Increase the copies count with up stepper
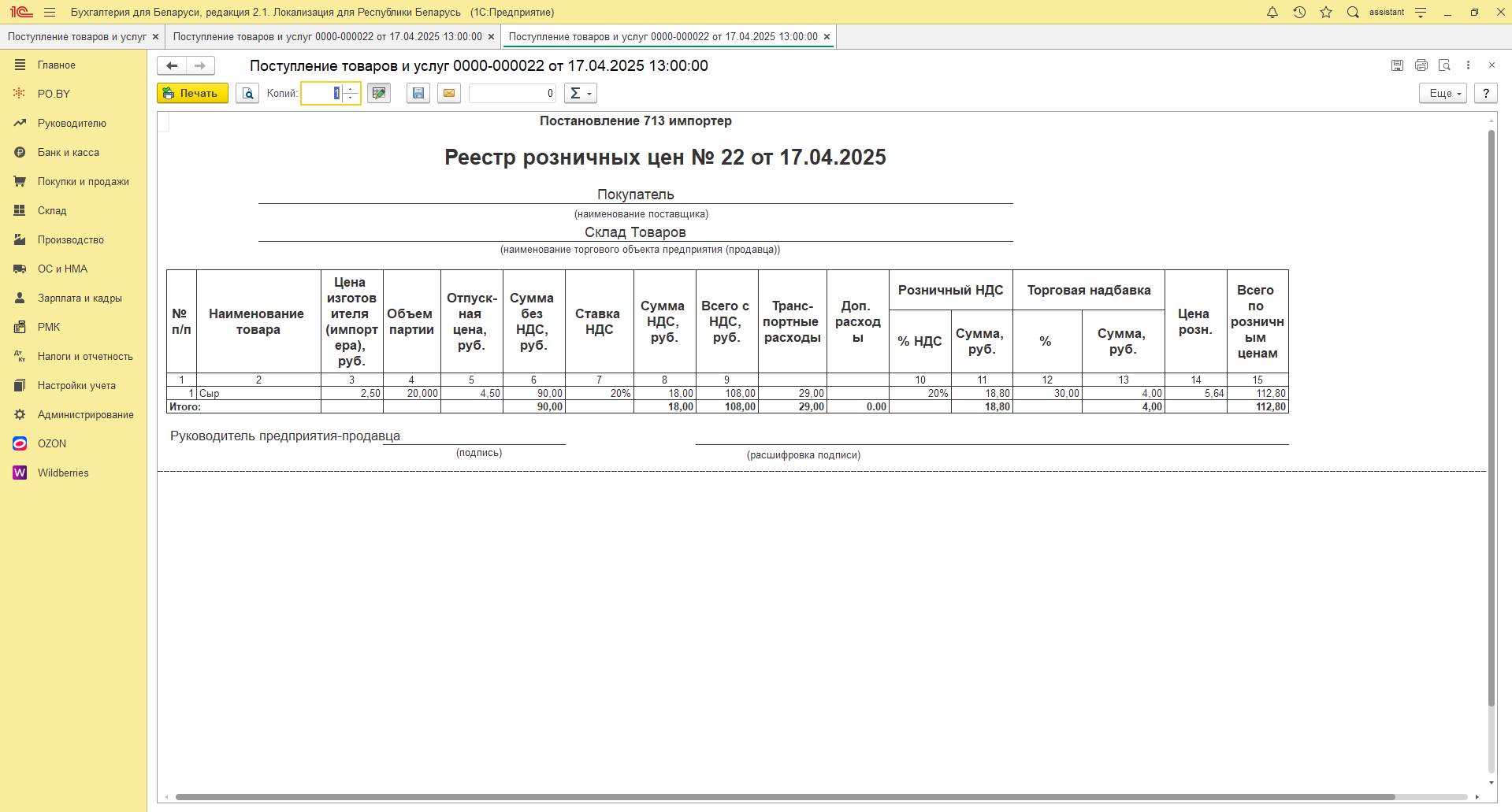The height and width of the screenshot is (812, 1512). (351, 89)
